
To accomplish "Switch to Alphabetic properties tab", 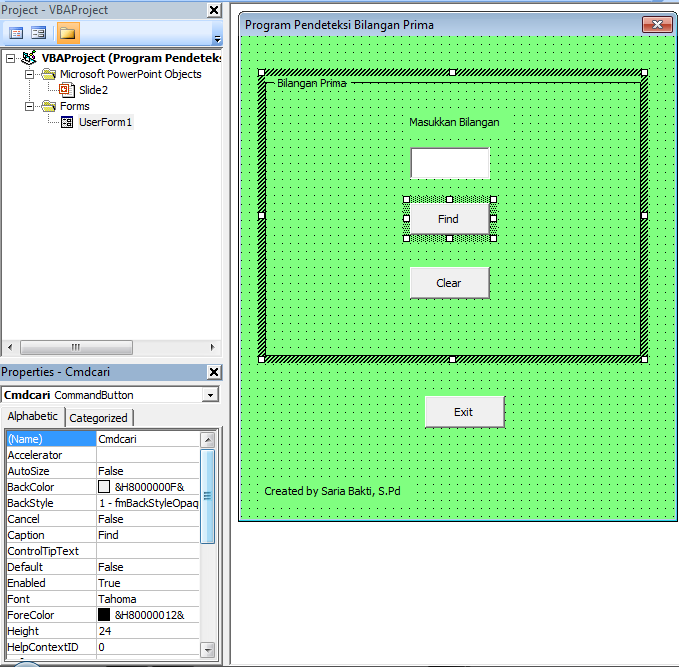I will click(x=32, y=416).
